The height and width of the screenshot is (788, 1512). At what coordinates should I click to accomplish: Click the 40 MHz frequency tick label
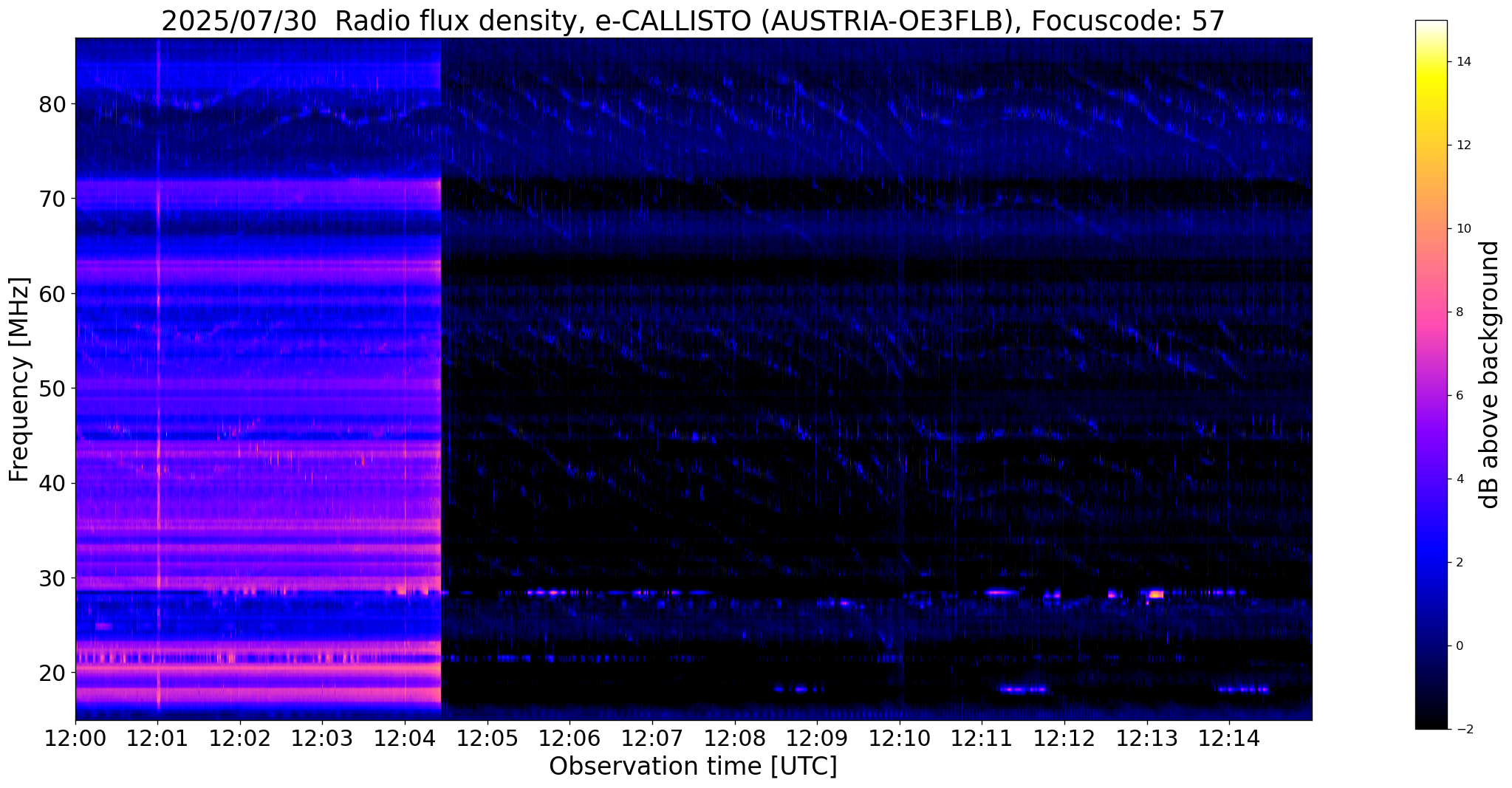(x=52, y=483)
